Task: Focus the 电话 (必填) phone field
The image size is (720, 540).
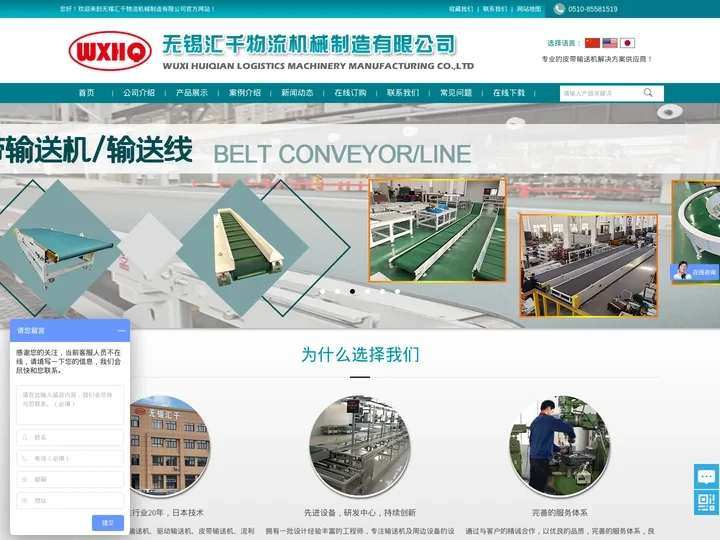Action: (x=70, y=458)
